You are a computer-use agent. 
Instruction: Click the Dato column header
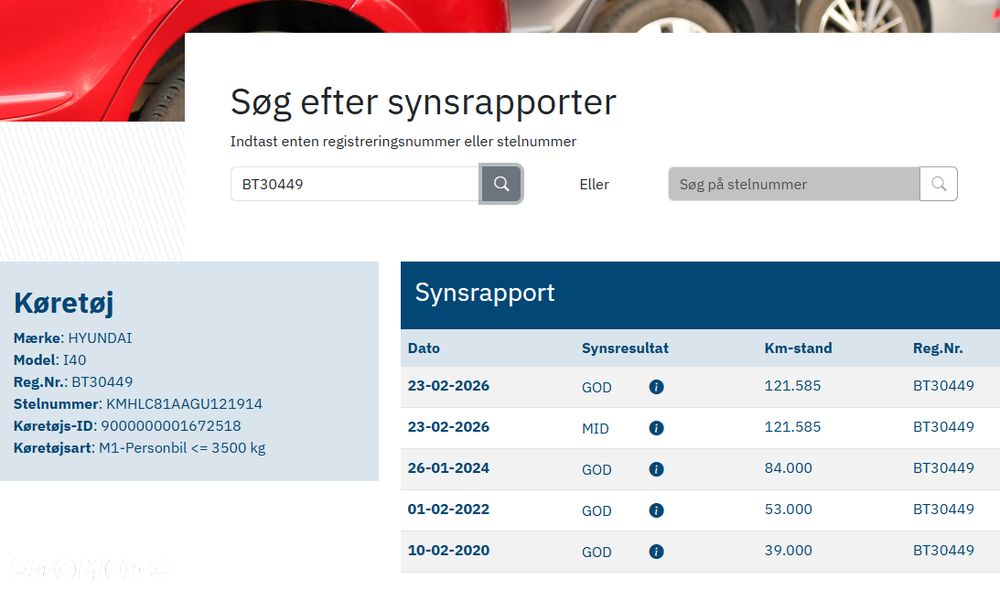[x=424, y=348]
